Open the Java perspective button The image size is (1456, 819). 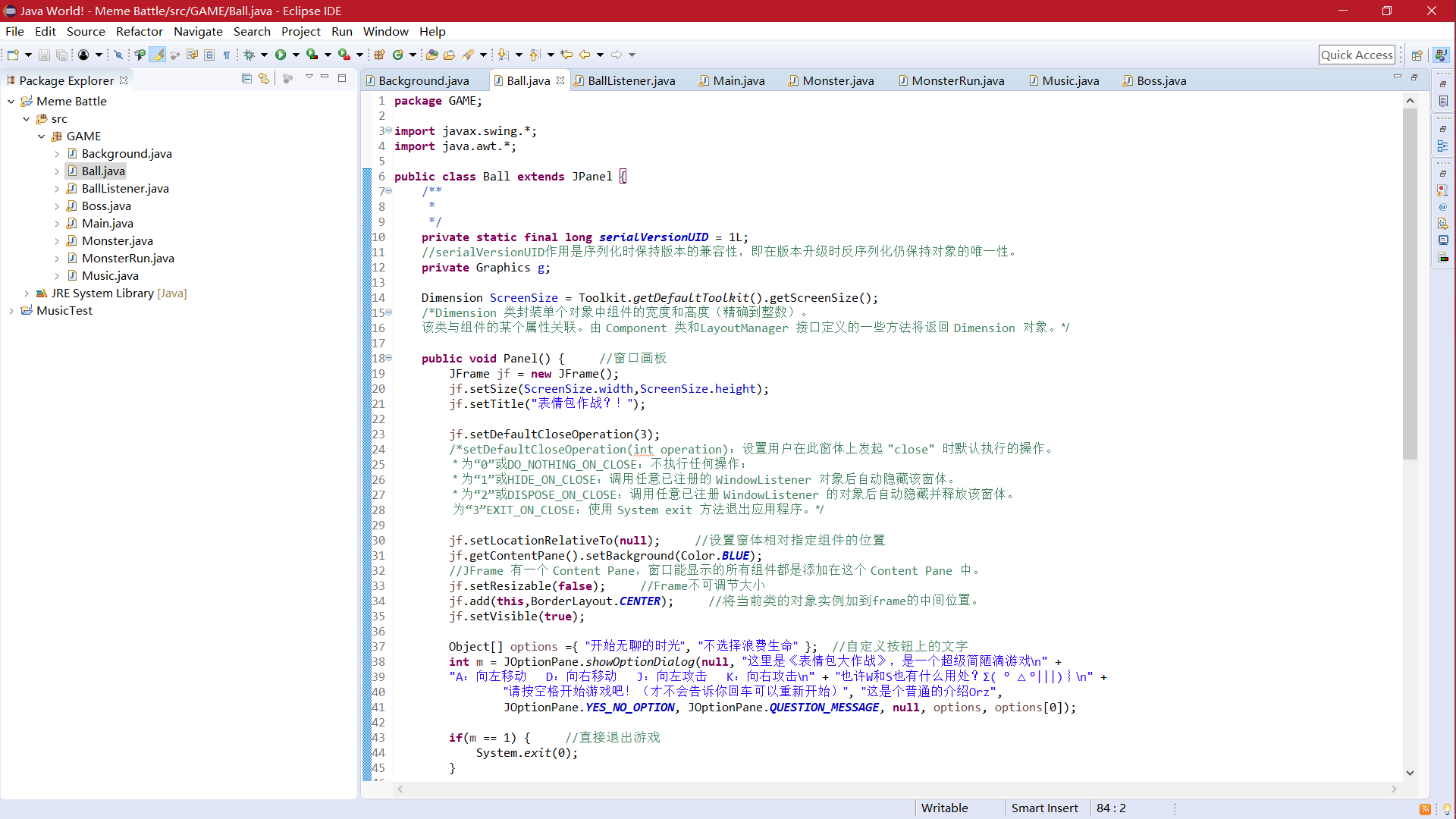tap(1441, 55)
